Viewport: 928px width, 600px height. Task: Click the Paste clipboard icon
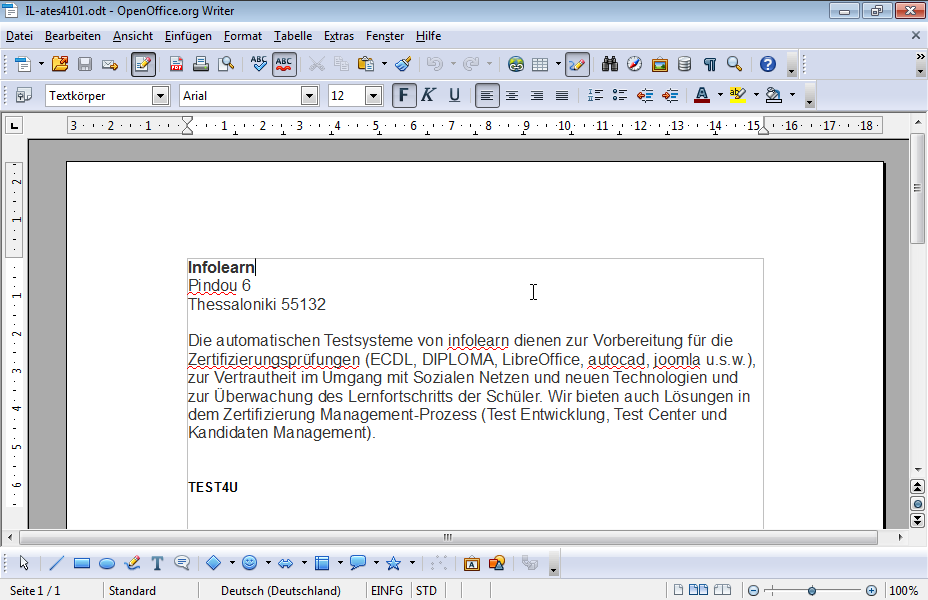pos(366,64)
